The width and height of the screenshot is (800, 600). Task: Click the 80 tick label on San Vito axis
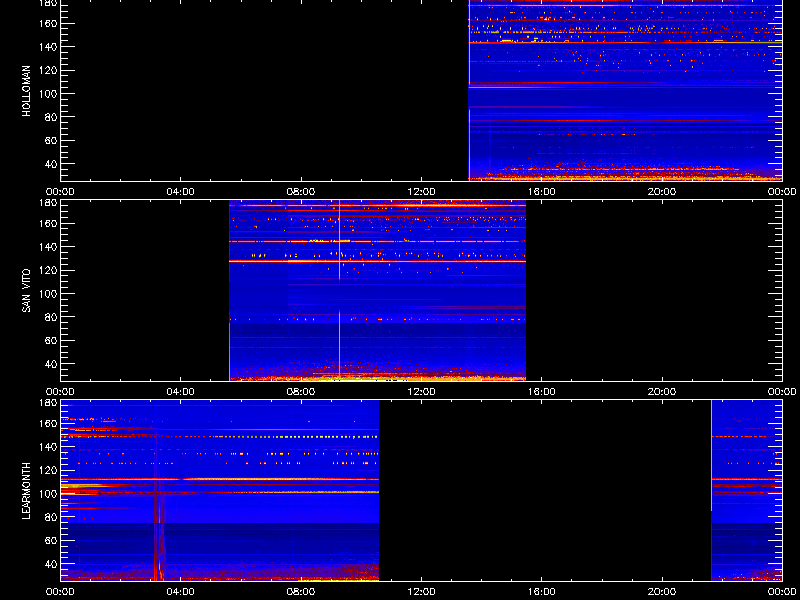click(51, 317)
